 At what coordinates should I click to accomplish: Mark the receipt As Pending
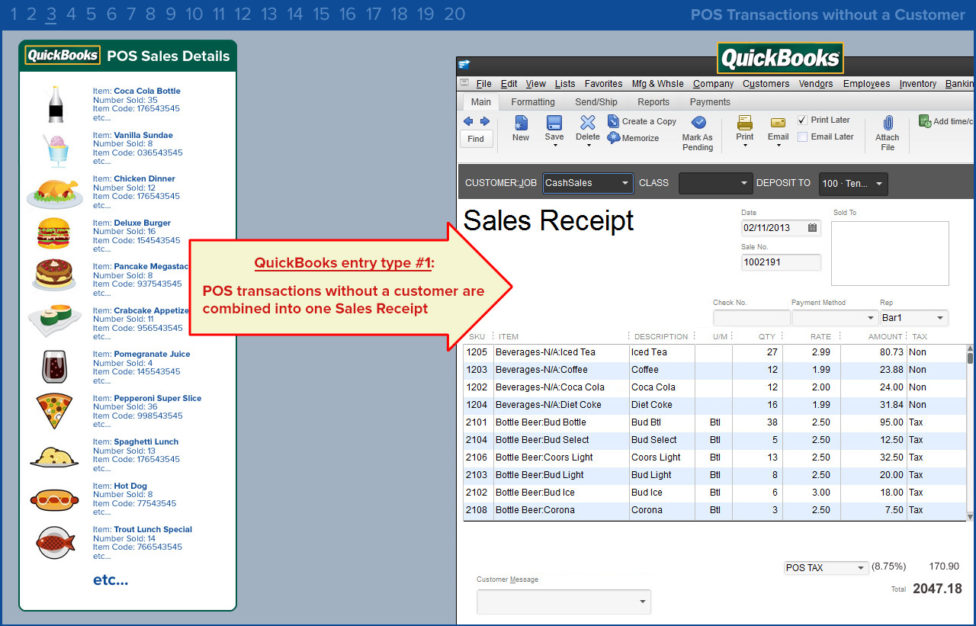[x=698, y=133]
